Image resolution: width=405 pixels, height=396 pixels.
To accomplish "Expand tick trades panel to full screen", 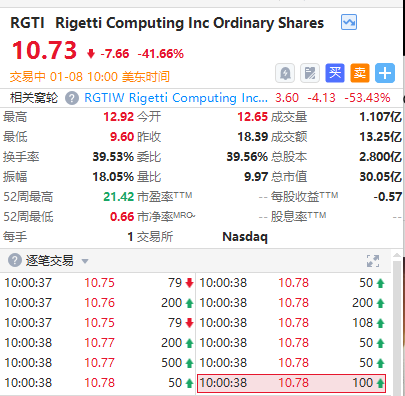I will [x=373, y=261].
